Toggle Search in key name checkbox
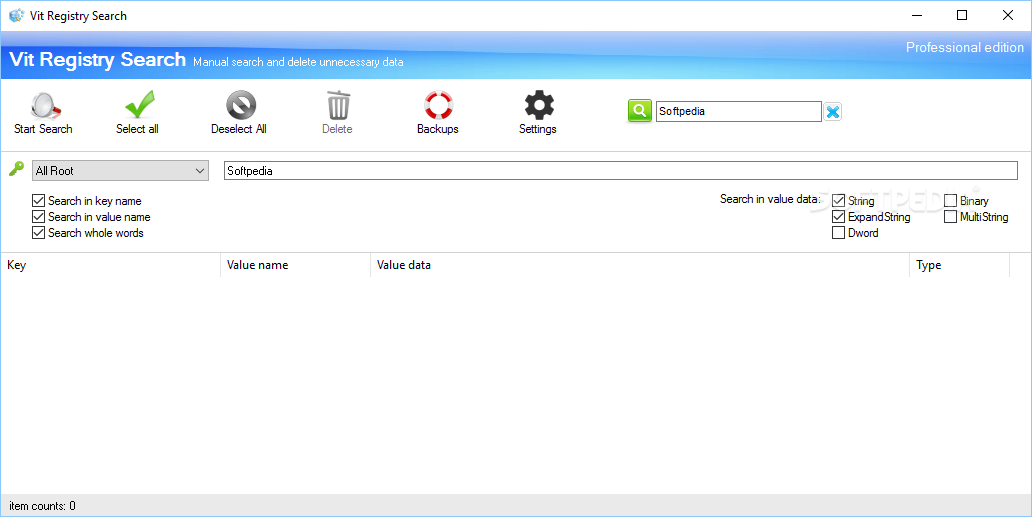 coord(38,201)
